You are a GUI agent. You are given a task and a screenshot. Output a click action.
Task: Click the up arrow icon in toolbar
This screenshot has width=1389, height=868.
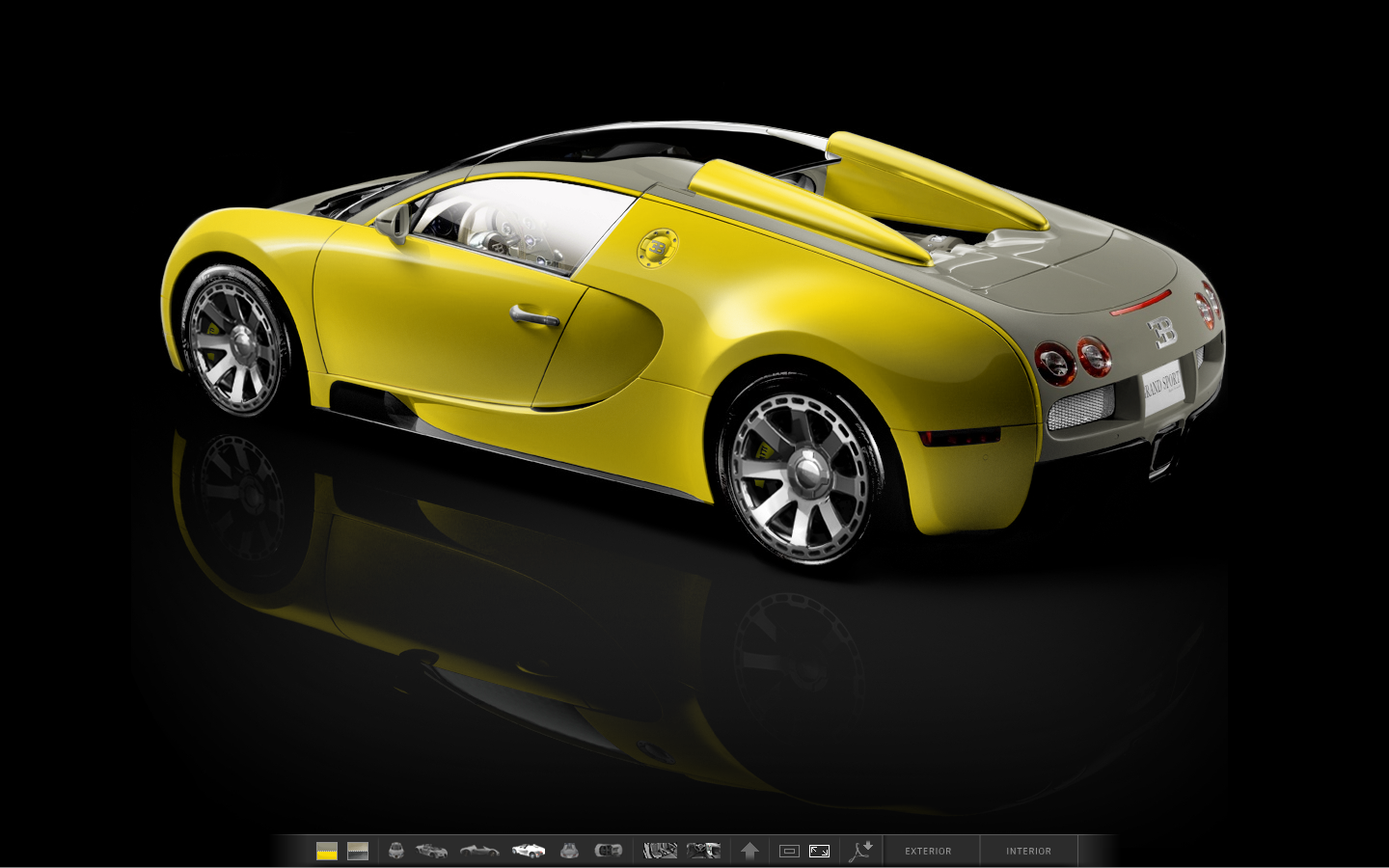[x=749, y=851]
